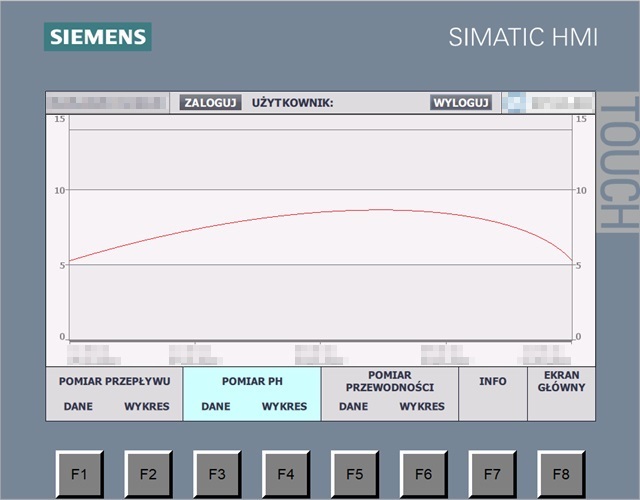Open DANE under Pomiar Przewodności
640x500 pixels.
pos(353,407)
